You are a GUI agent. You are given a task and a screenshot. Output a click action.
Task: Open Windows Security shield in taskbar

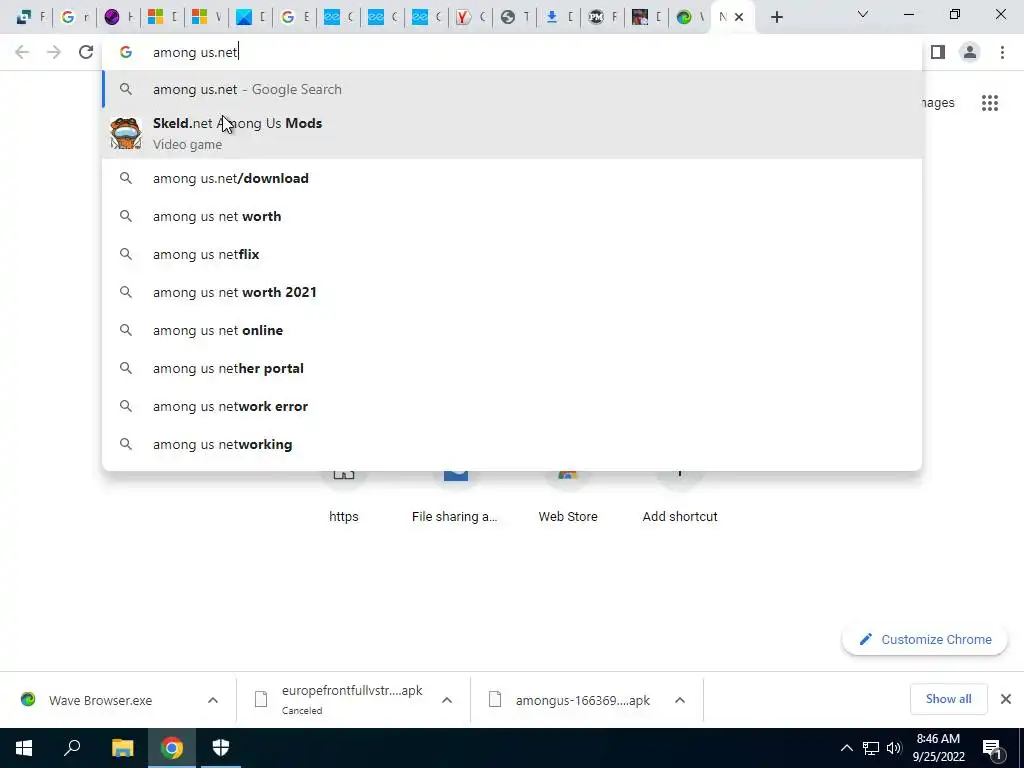point(221,748)
